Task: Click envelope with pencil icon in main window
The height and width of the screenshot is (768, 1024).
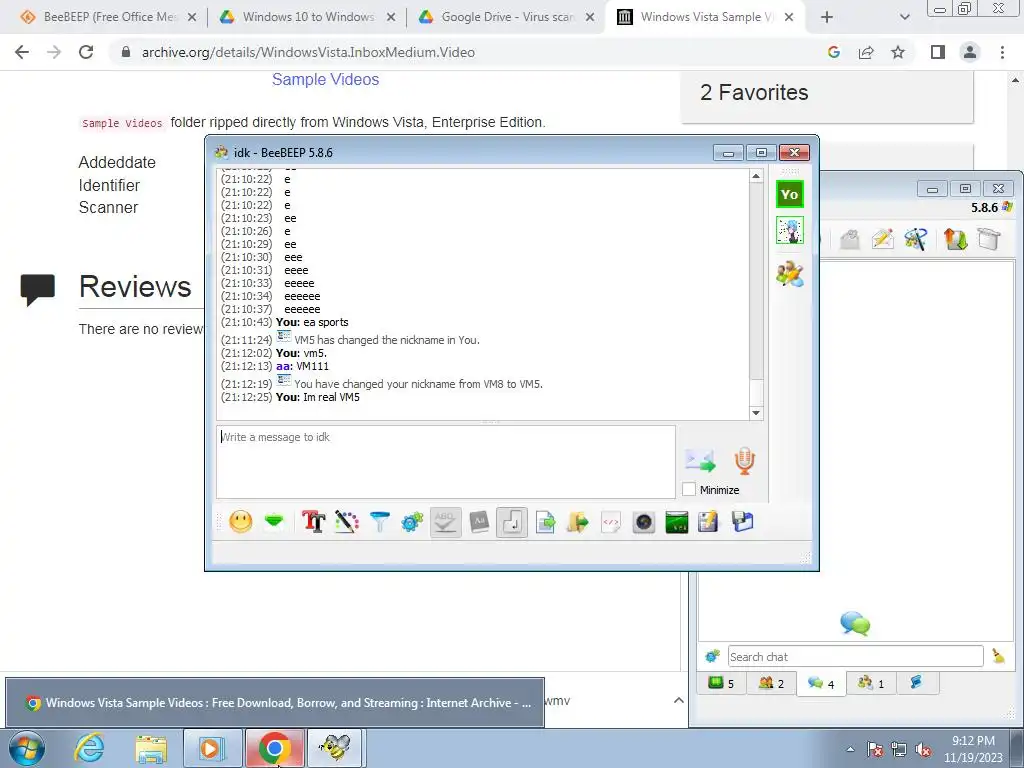Action: click(882, 239)
